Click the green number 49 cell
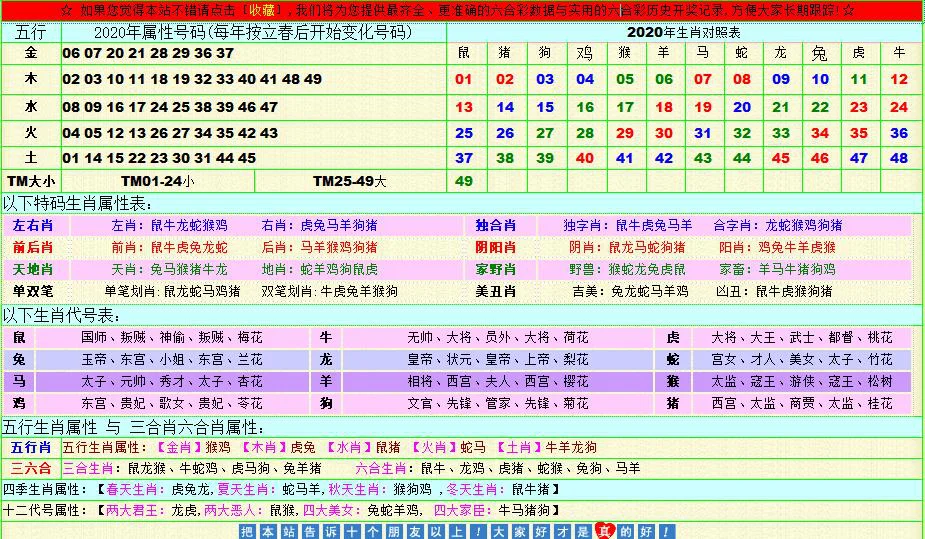The height and width of the screenshot is (539, 925). 464,181
